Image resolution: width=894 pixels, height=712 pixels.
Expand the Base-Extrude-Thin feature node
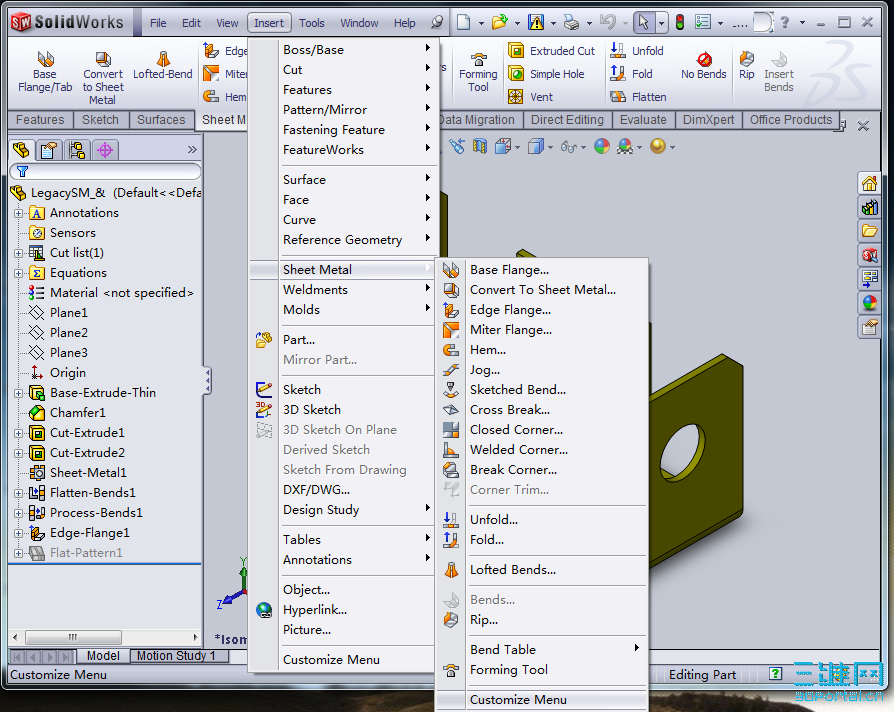(18, 393)
